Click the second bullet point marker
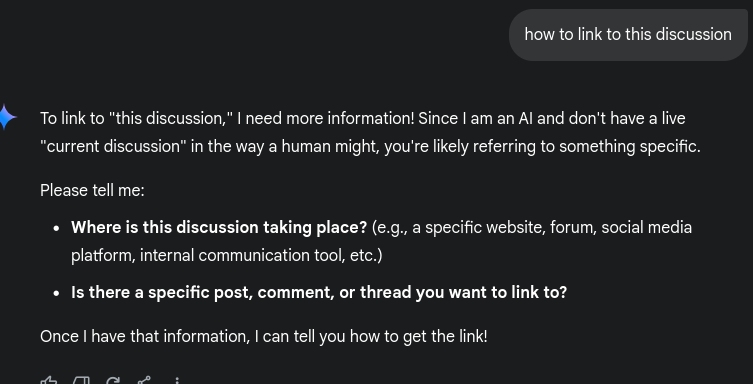 [x=57, y=293]
